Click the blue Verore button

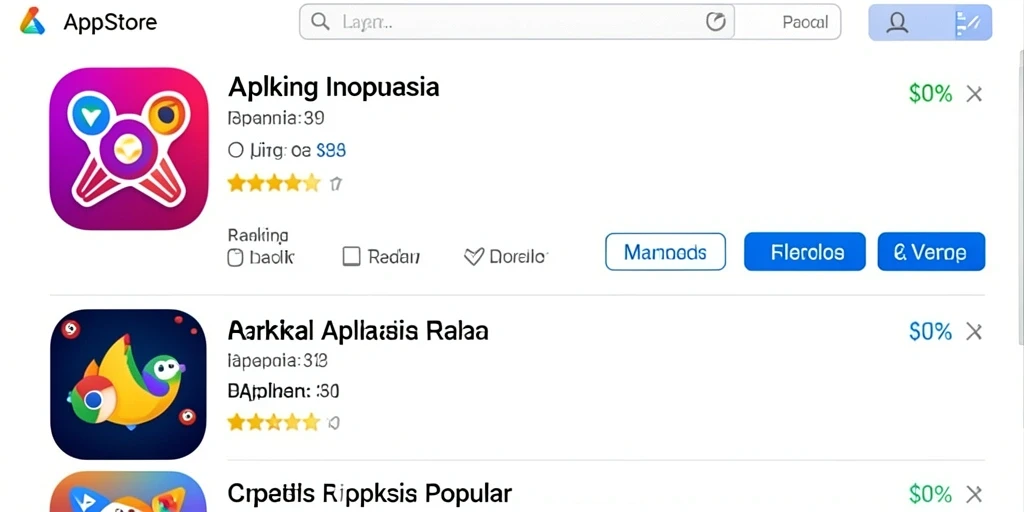(931, 251)
